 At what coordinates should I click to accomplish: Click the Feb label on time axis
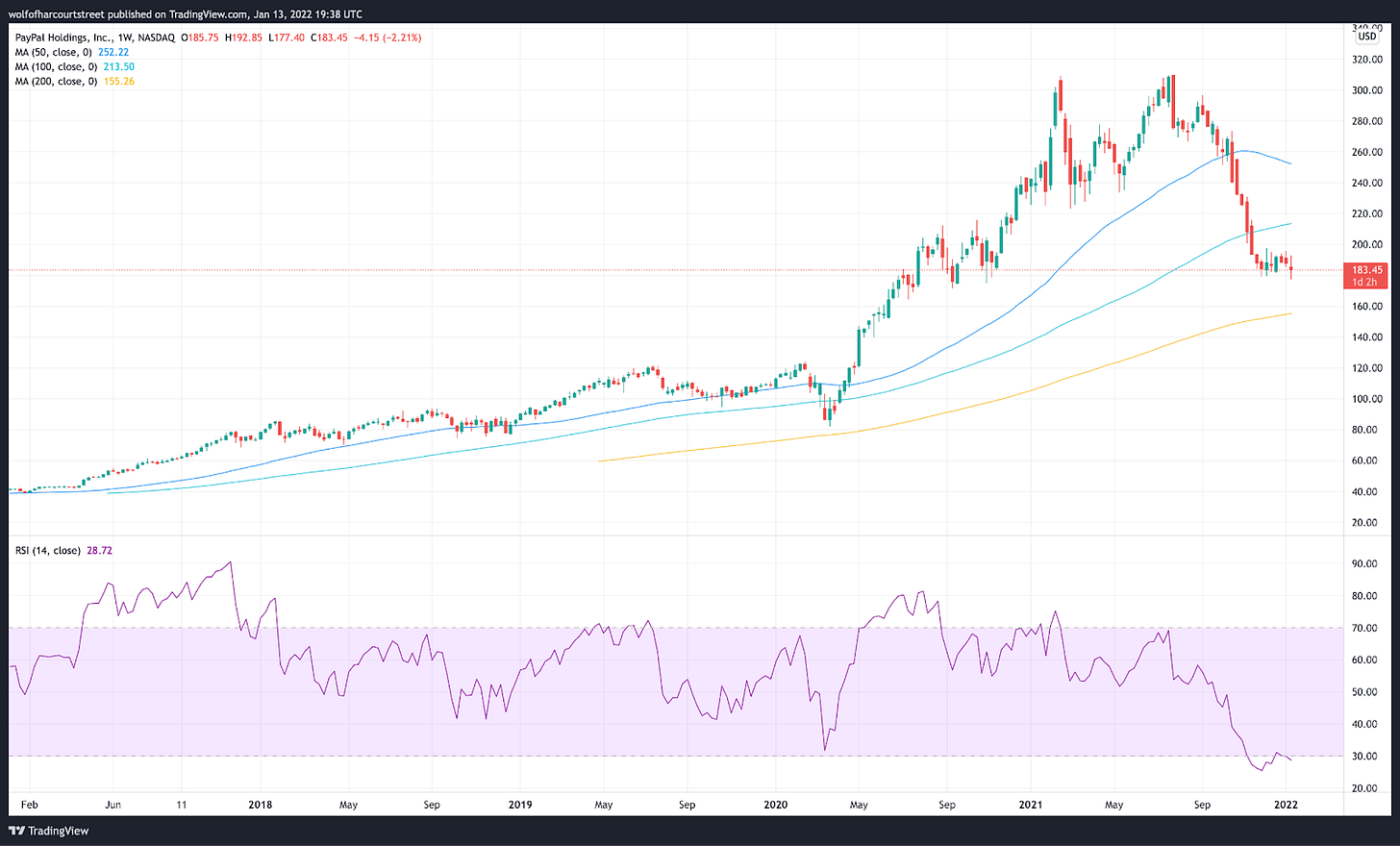30,805
